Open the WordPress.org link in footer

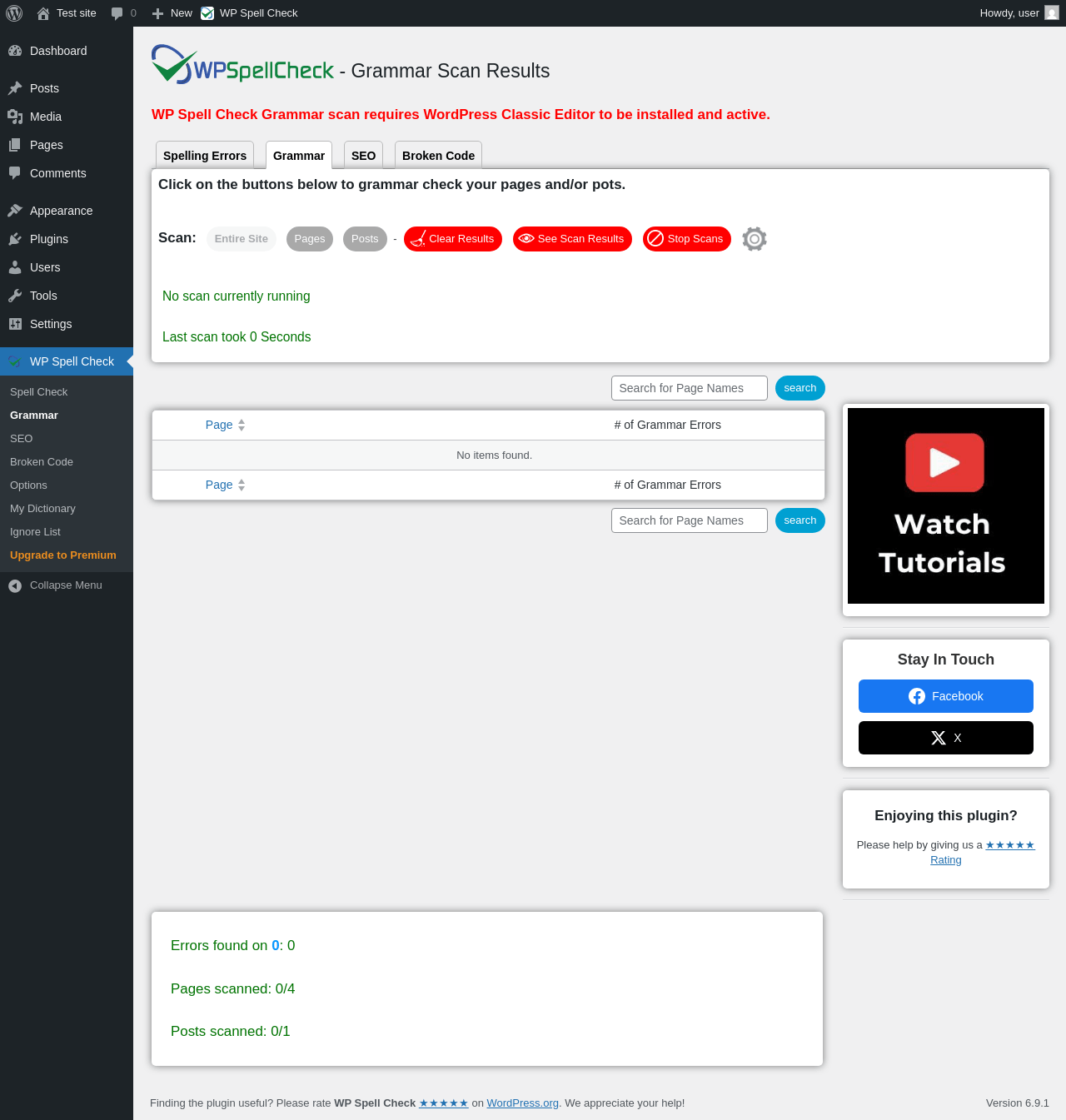click(x=523, y=1103)
